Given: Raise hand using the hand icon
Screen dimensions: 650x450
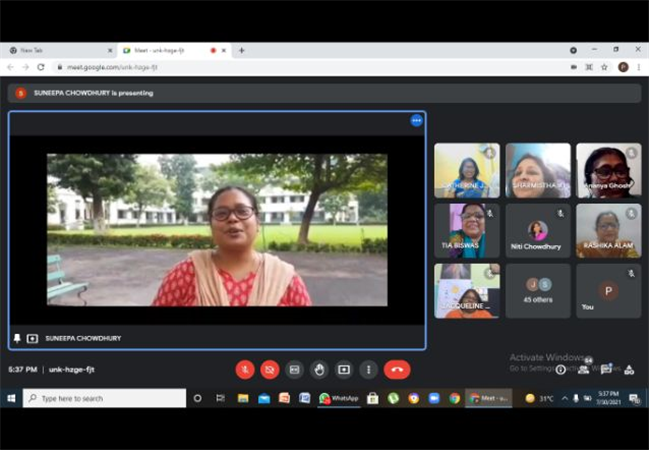Looking at the screenshot, I should click(319, 369).
